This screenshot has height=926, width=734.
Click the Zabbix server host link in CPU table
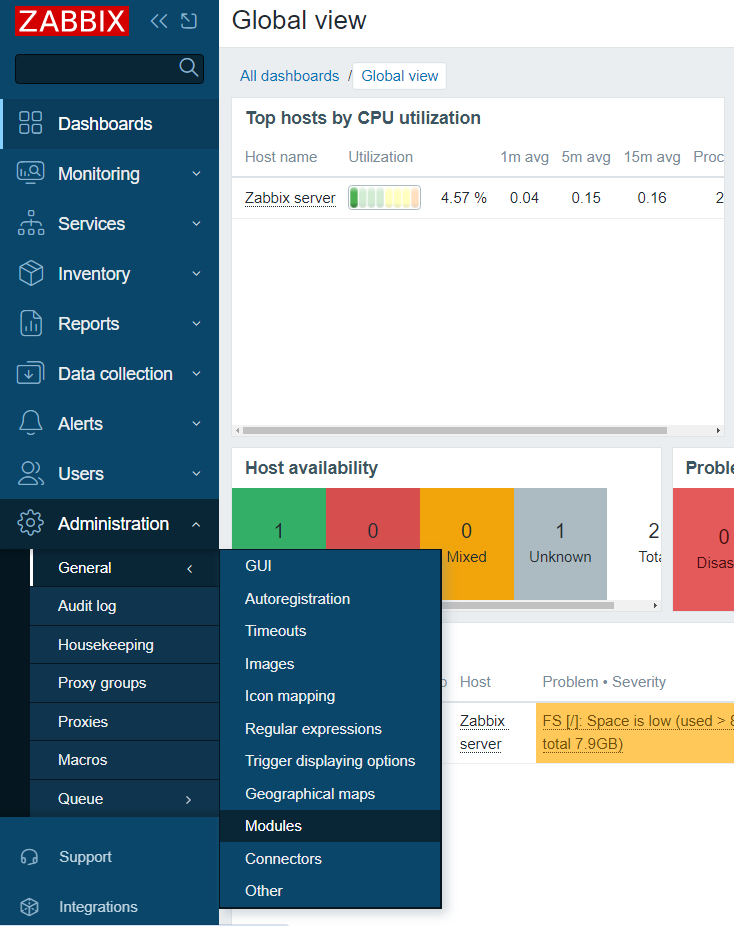[290, 198]
